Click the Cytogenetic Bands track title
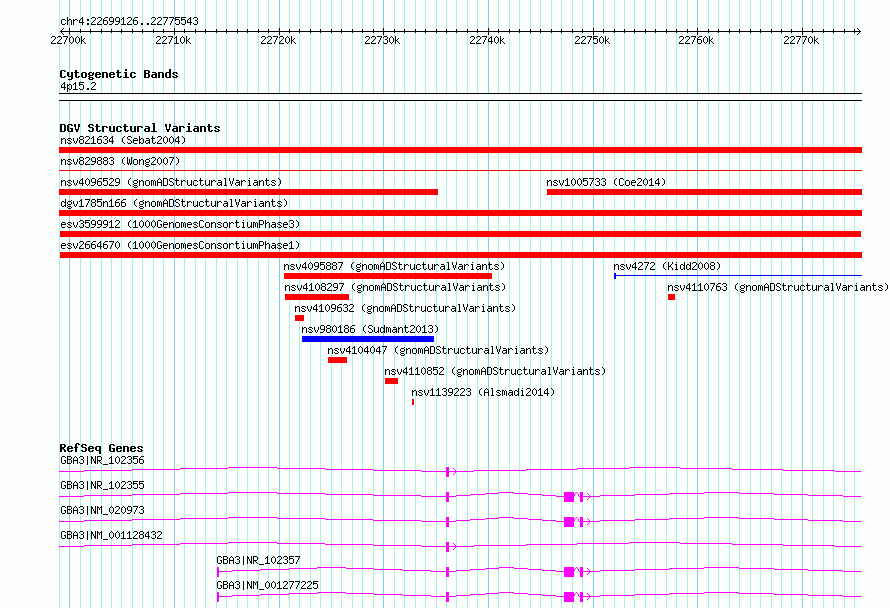Screen dimensions: 890x608 pos(119,74)
